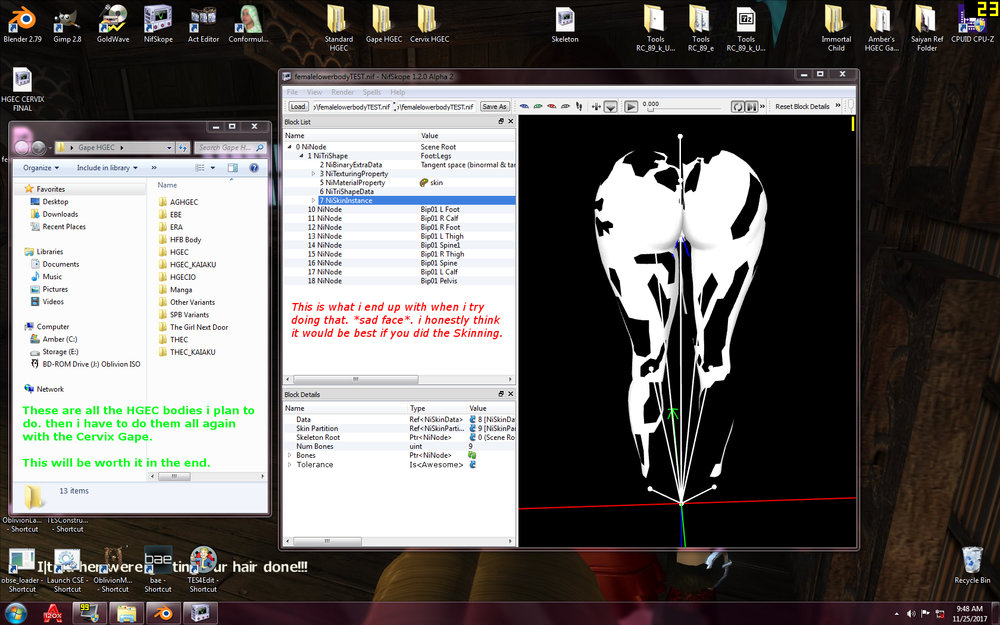
Task: Select the 6 NiTriShapeData row
Action: (x=400, y=191)
